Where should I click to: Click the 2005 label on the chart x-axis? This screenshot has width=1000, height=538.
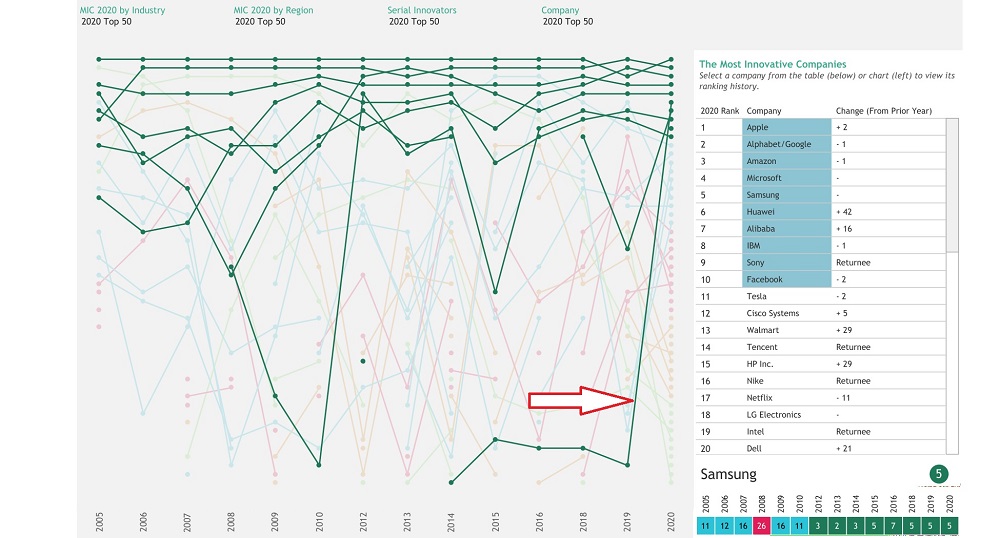99,521
